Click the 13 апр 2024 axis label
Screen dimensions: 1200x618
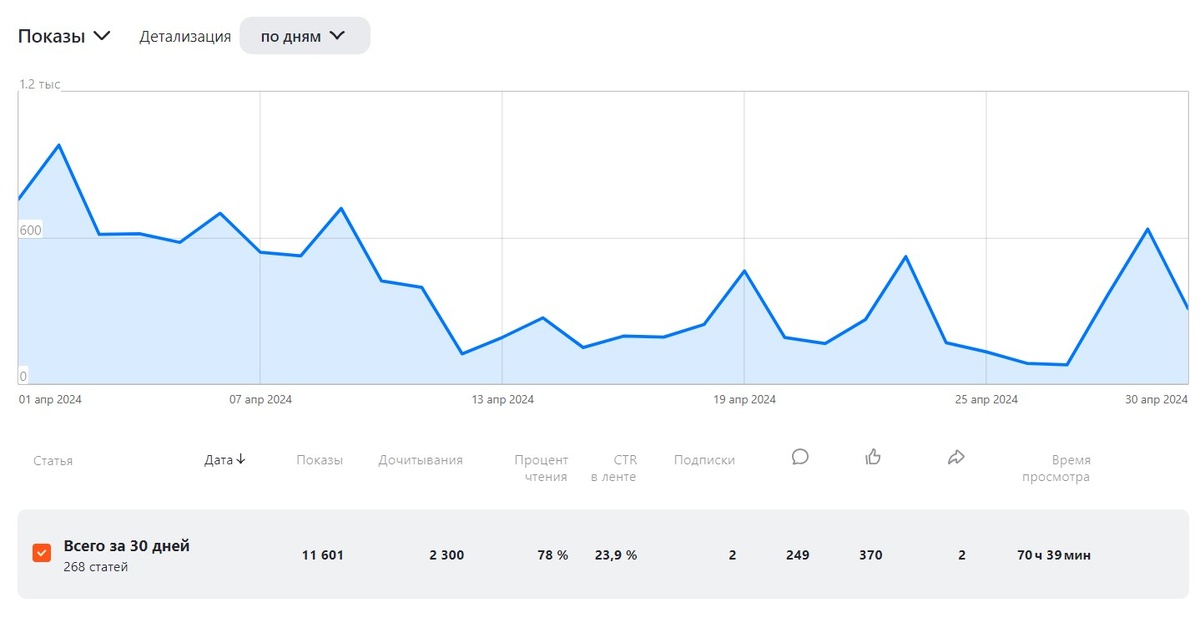[503, 399]
